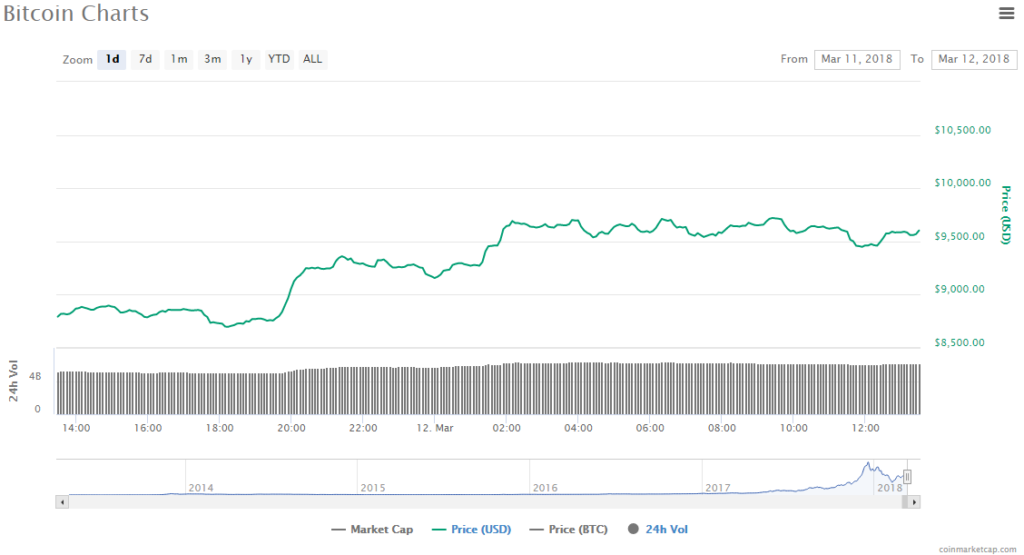This screenshot has height=555, width=1024.
Task: Toggle the Market Cap series in legend
Action: coord(371,529)
